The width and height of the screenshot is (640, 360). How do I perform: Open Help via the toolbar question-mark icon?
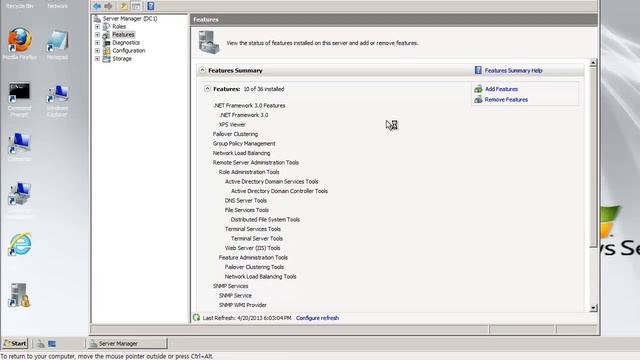pos(151,6)
